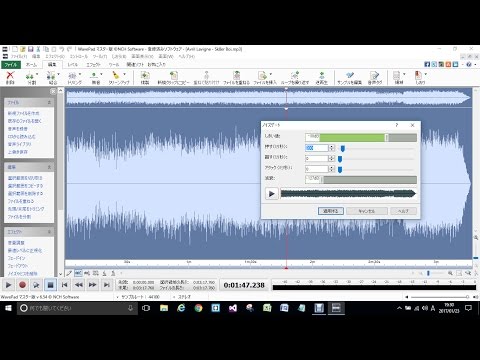Click the Fast Forward transport button
The height and width of the screenshot is (360, 480).
tap(92, 285)
